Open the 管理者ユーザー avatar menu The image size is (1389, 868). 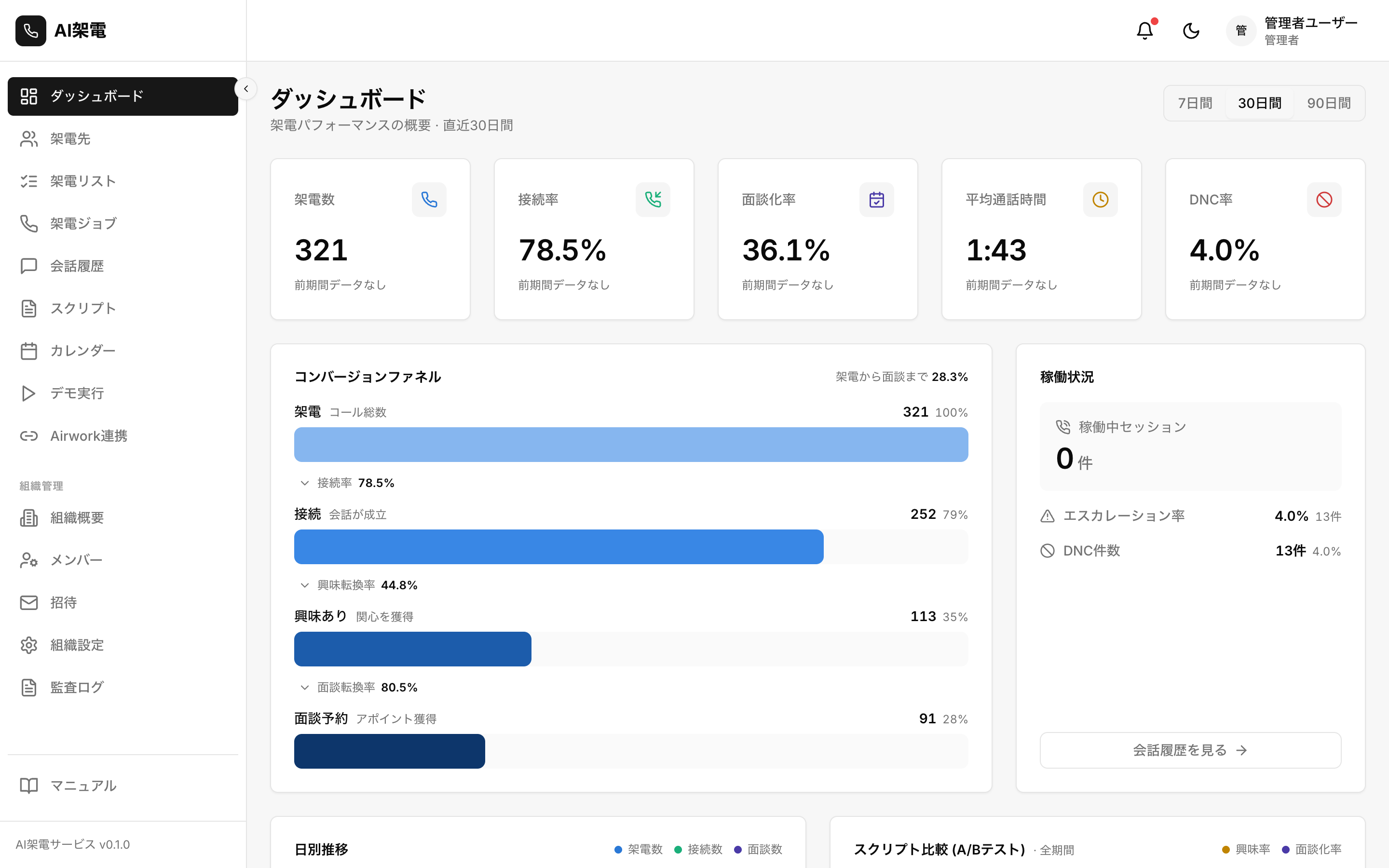[1241, 30]
